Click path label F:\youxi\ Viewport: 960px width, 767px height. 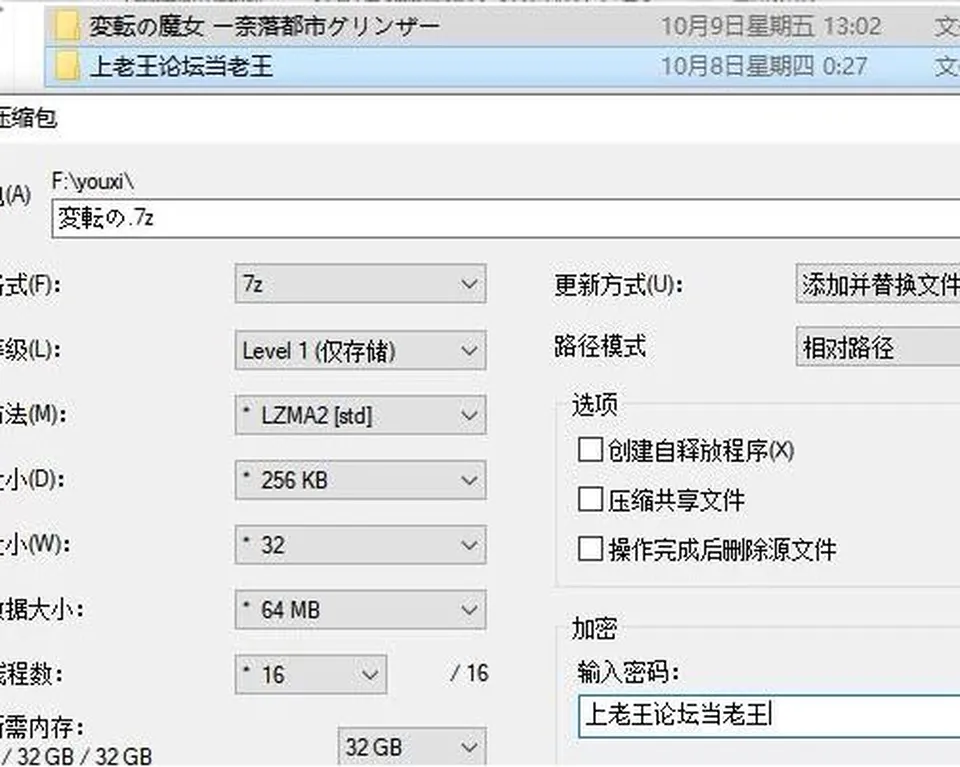click(93, 182)
